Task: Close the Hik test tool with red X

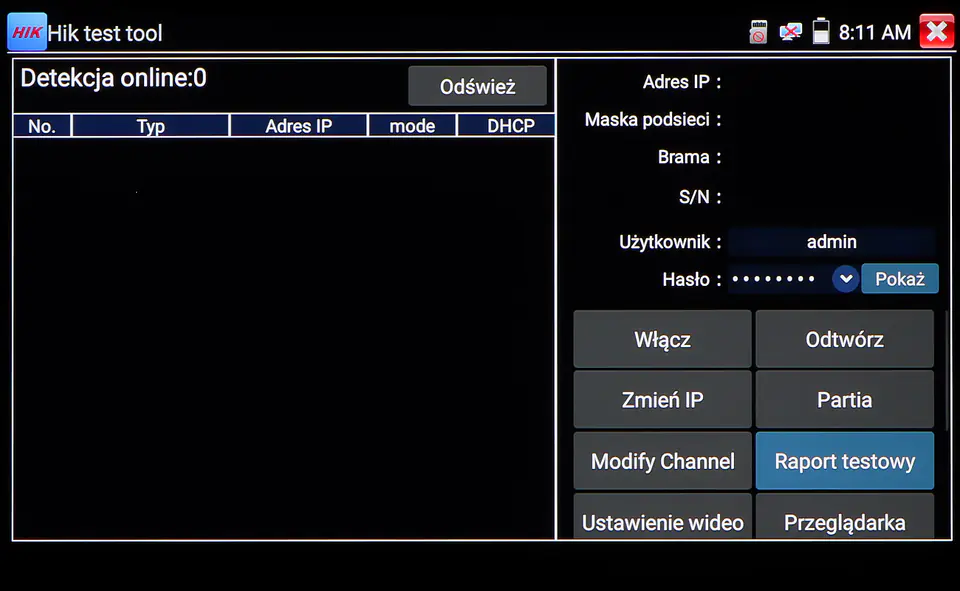Action: click(x=937, y=32)
